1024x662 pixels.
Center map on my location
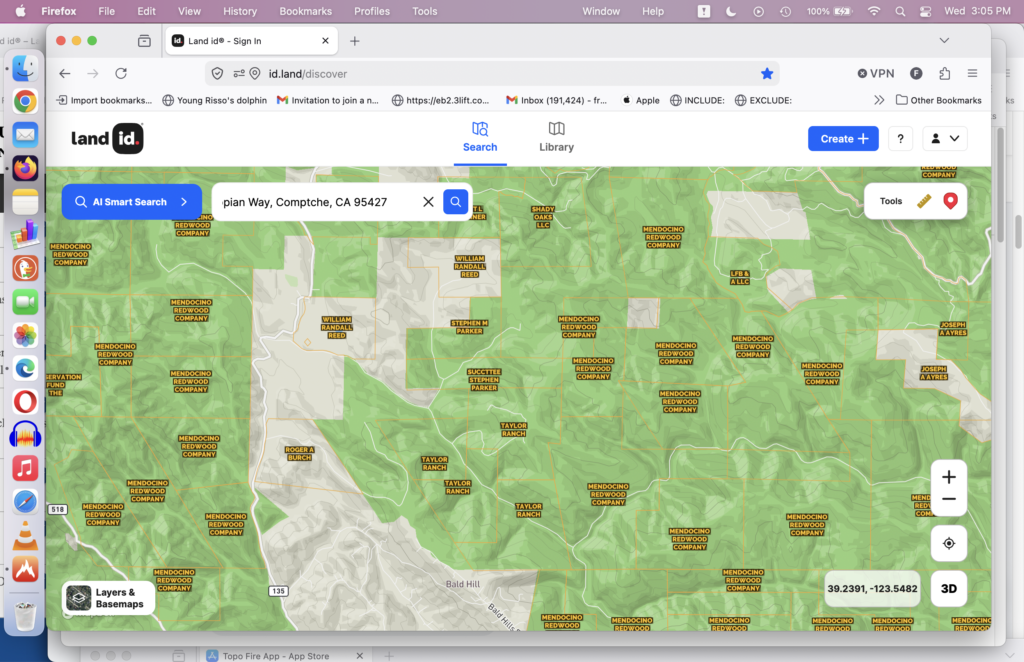point(949,544)
